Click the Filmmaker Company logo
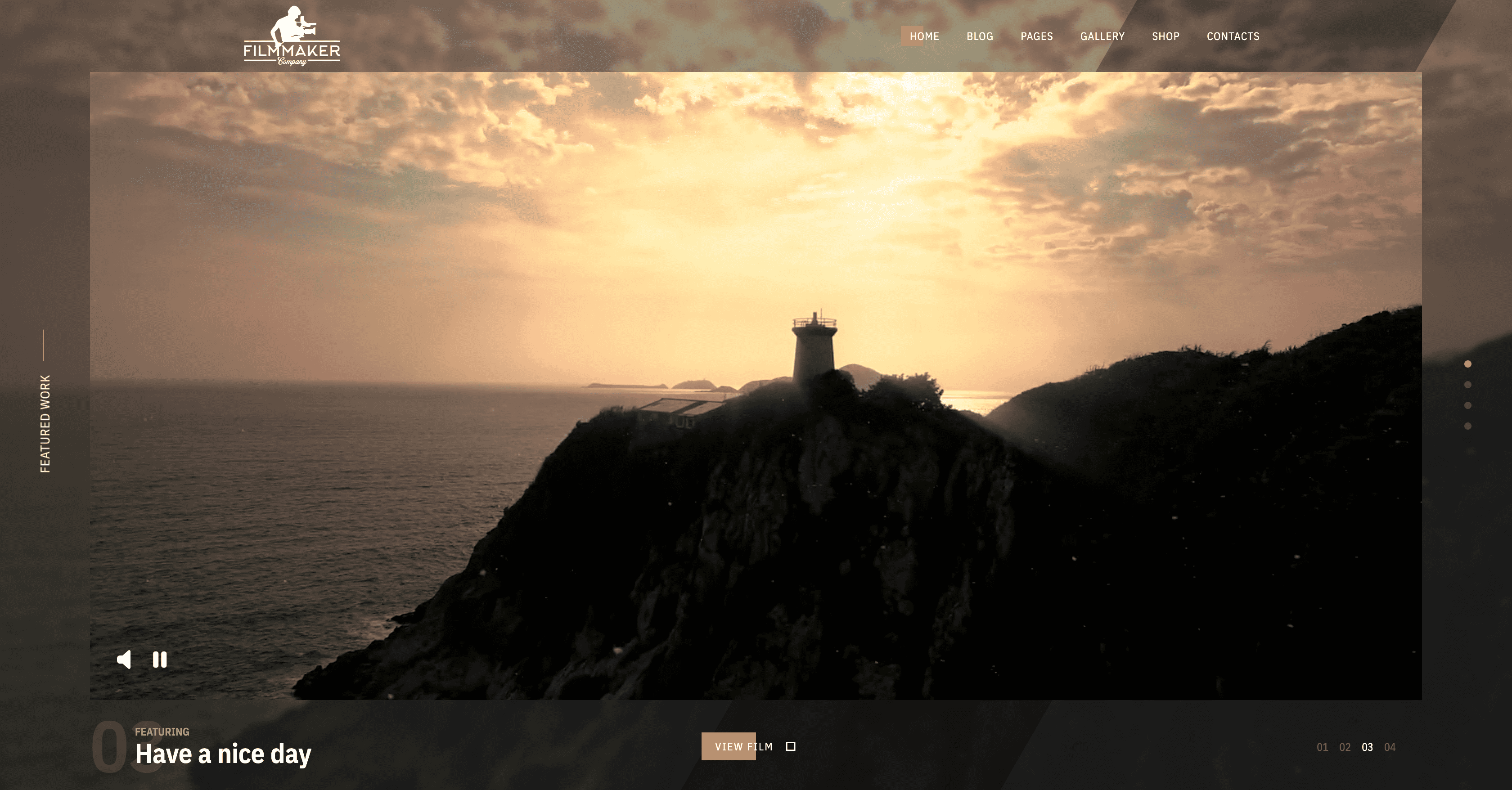 (292, 36)
